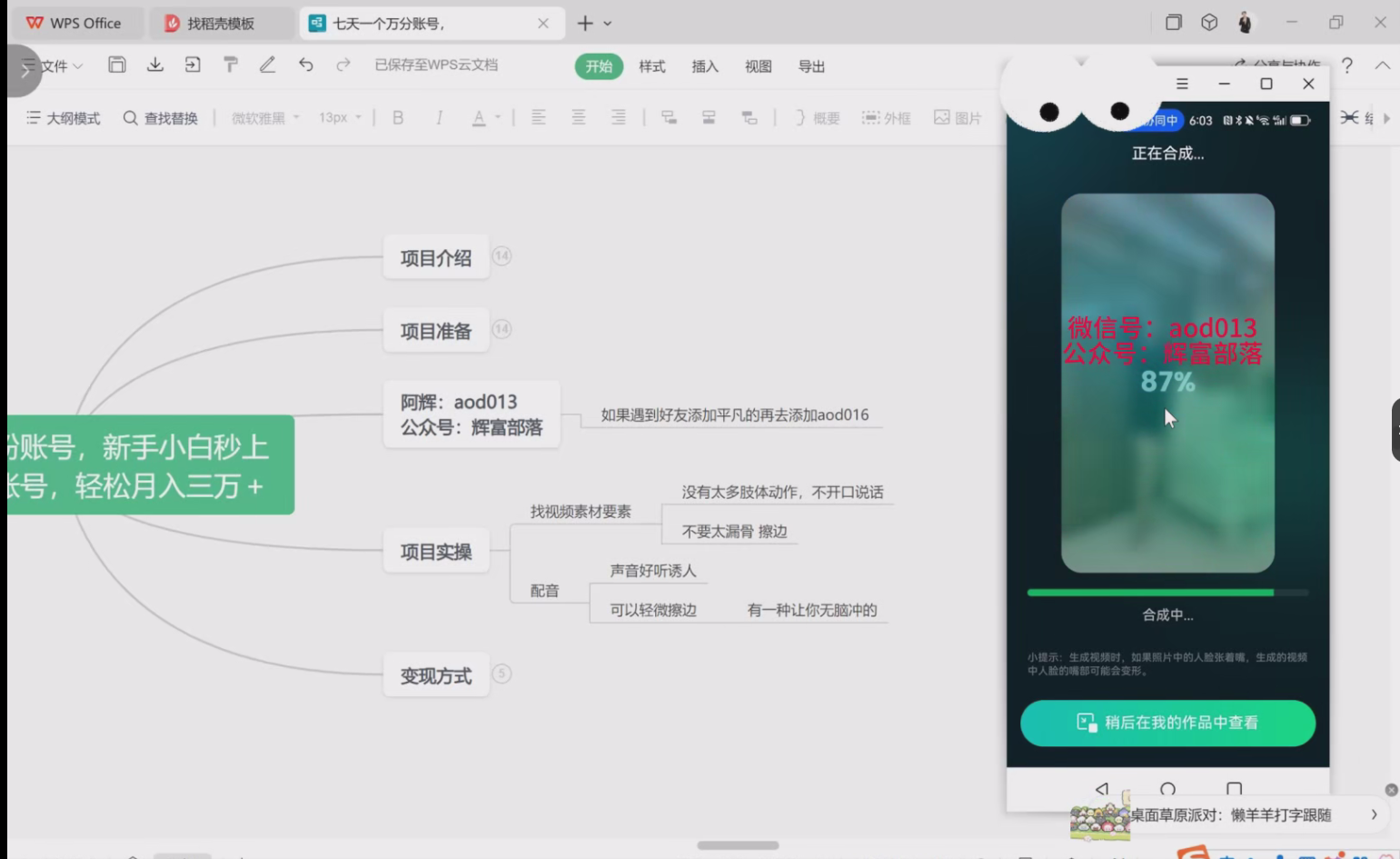Select the 插入 ribbon tab
The height and width of the screenshot is (859, 1400).
click(705, 66)
